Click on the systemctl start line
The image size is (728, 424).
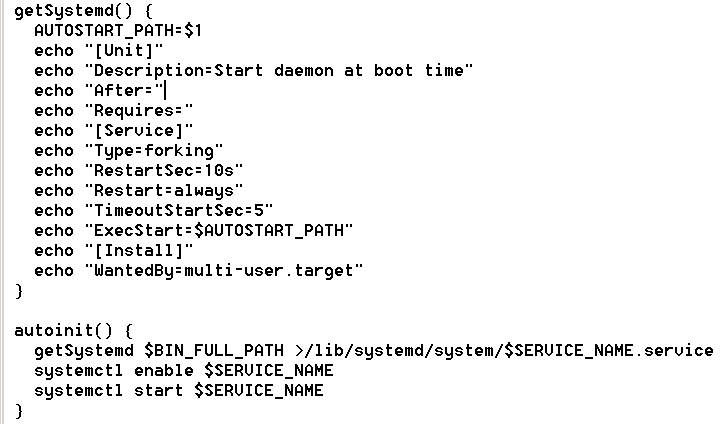tap(178, 390)
